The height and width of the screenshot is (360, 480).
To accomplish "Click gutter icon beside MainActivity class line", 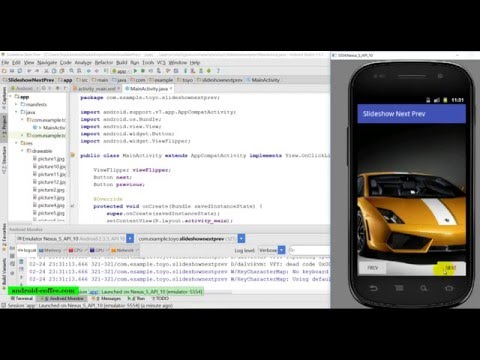I will [x=72, y=155].
